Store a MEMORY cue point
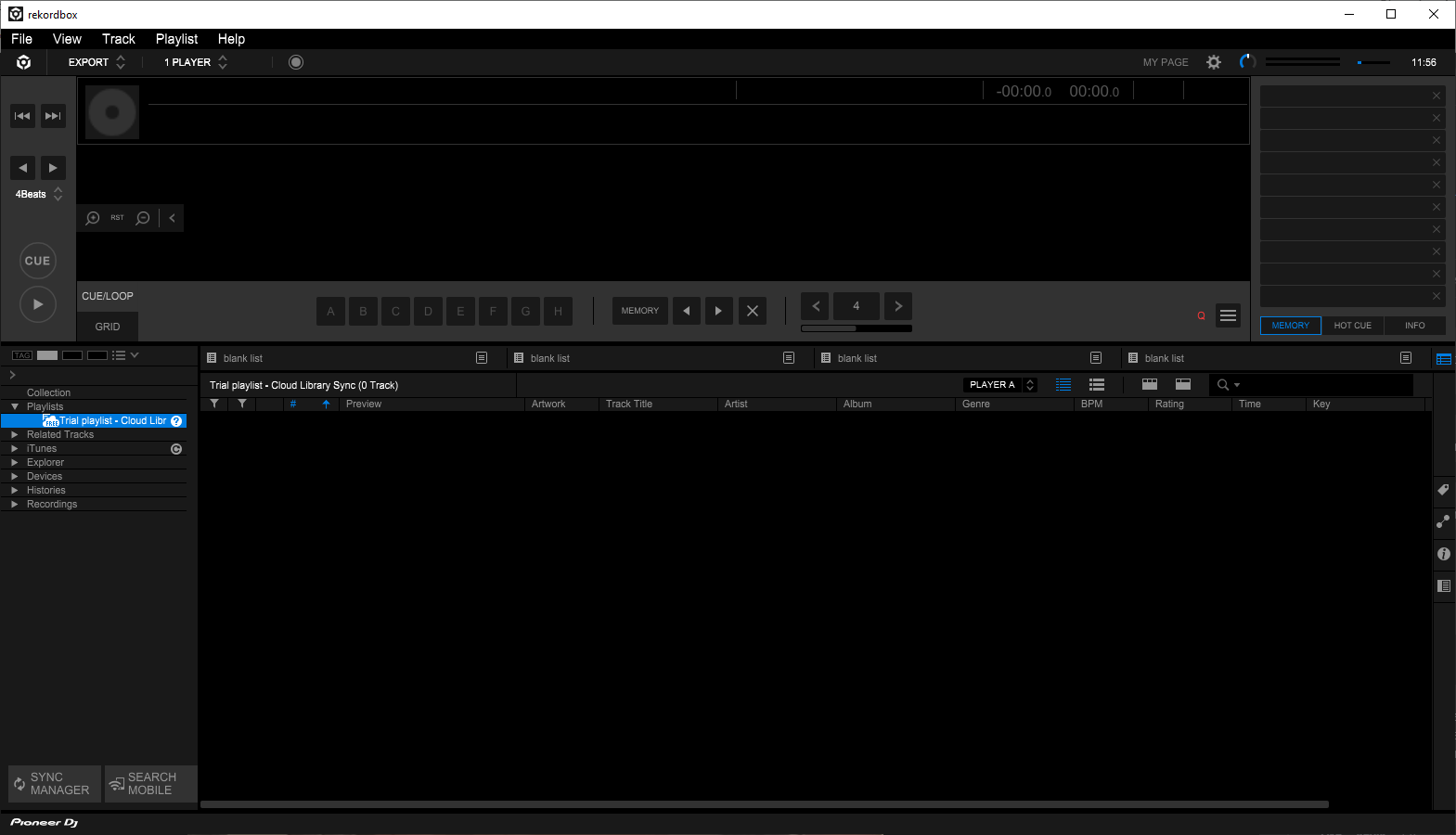 click(640, 311)
